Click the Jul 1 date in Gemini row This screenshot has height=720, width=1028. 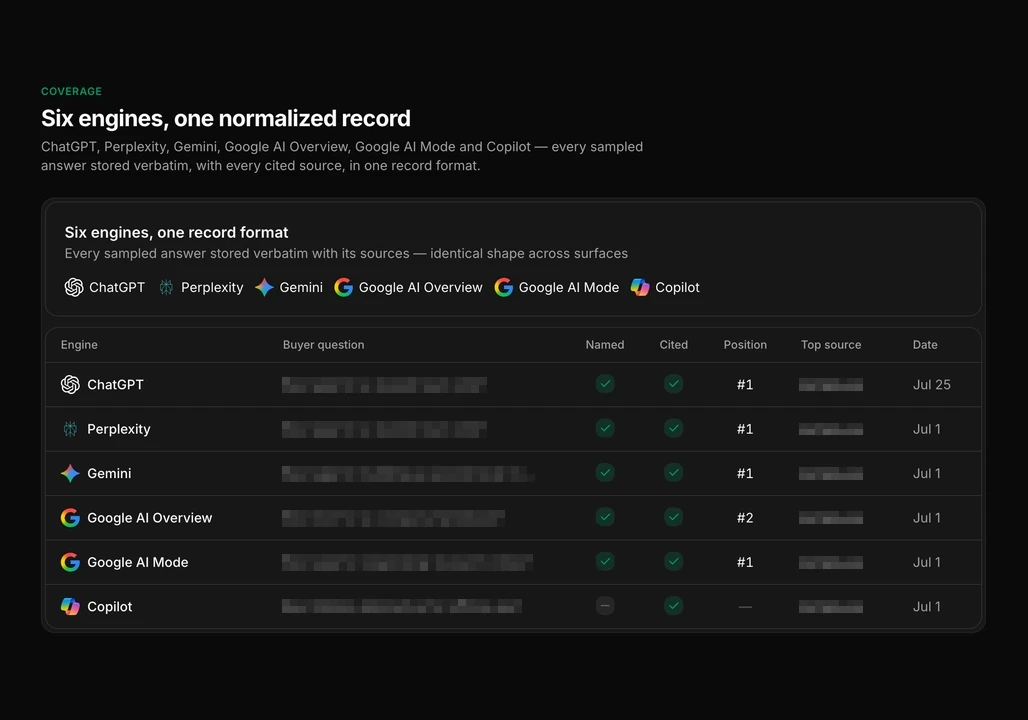pyautogui.click(x=926, y=473)
